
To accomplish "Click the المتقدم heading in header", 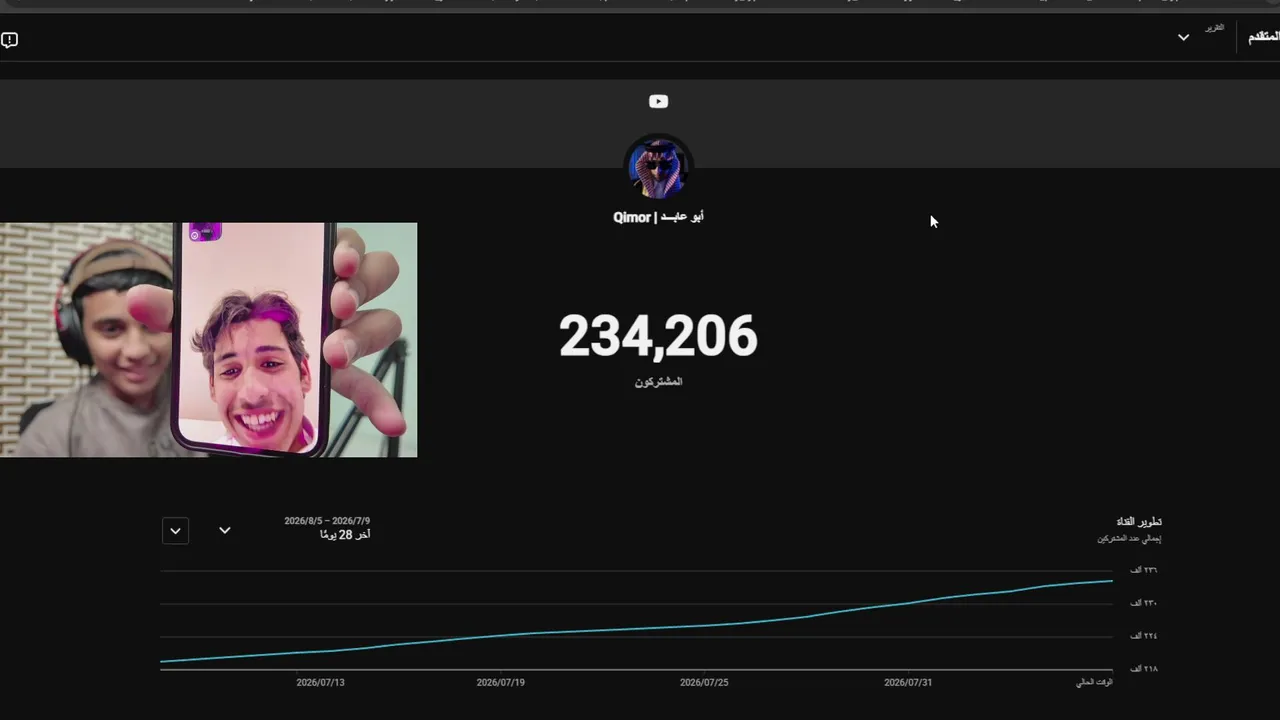I will 1263,37.
